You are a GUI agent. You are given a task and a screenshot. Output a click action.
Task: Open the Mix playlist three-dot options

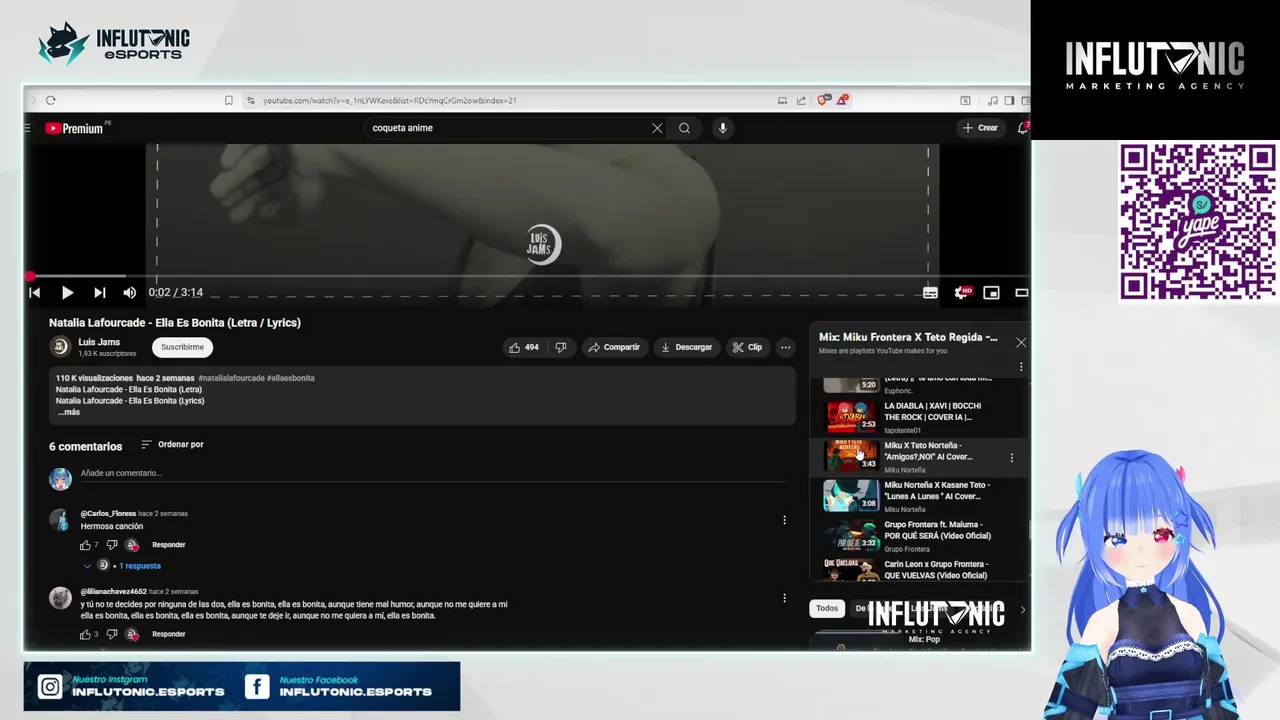(x=1021, y=367)
